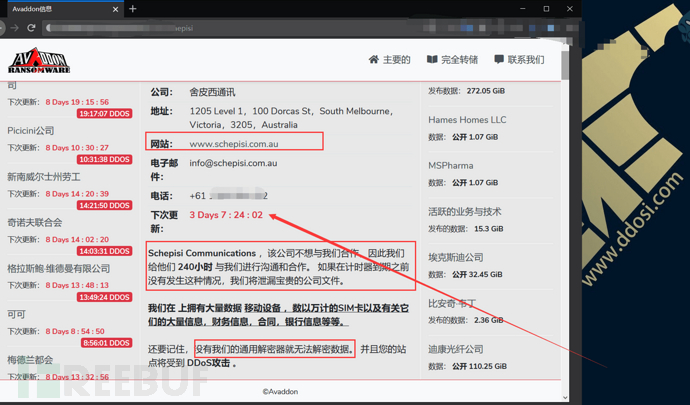Image resolution: width=690 pixels, height=405 pixels.
Task: Reload the page with refresh button
Action: click(31, 28)
